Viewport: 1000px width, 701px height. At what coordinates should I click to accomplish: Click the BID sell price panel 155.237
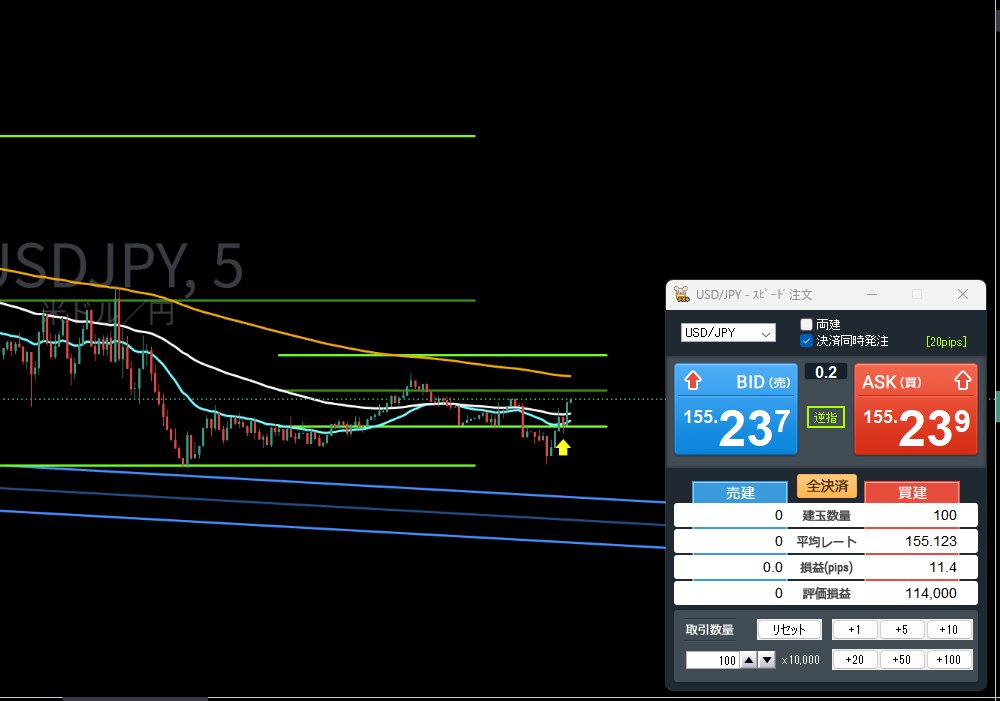click(x=736, y=409)
